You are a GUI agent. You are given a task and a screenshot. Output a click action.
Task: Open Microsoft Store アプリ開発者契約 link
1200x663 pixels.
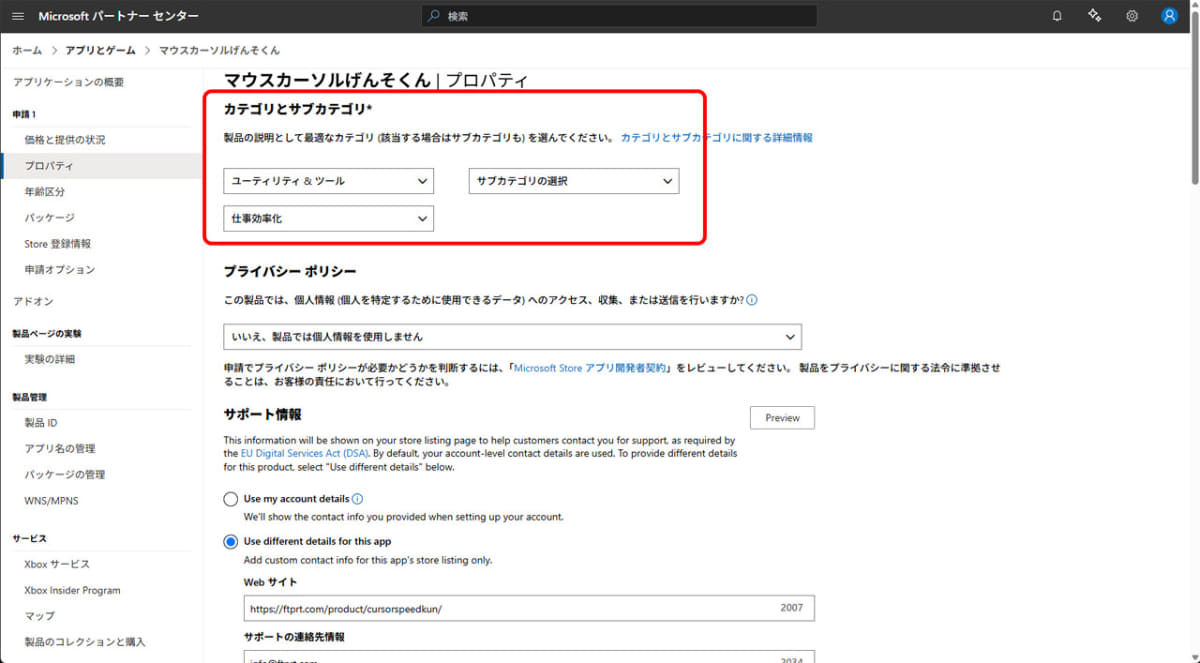pos(589,368)
